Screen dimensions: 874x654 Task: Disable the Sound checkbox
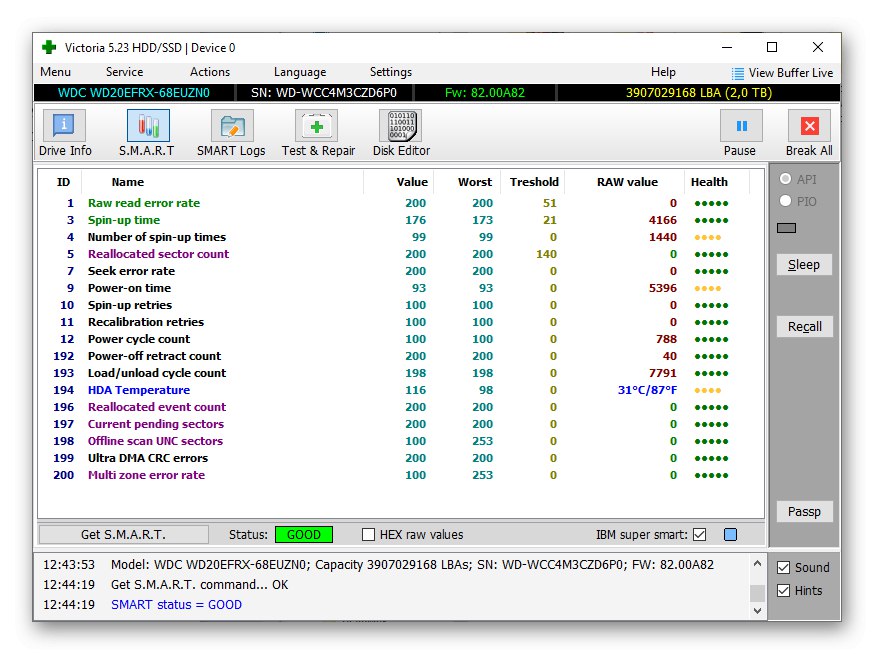pos(784,567)
